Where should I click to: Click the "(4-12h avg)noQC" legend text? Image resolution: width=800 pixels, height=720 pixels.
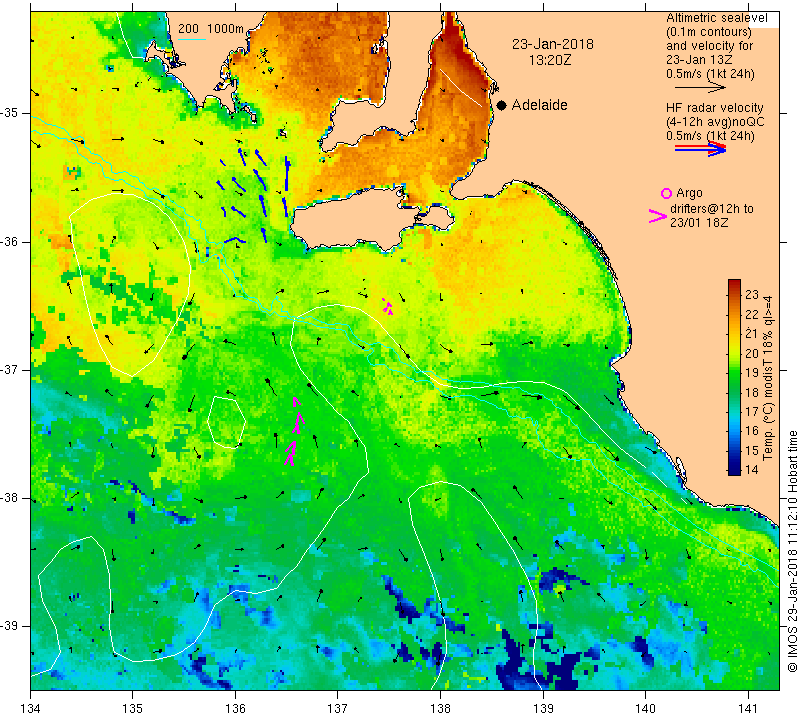point(715,121)
